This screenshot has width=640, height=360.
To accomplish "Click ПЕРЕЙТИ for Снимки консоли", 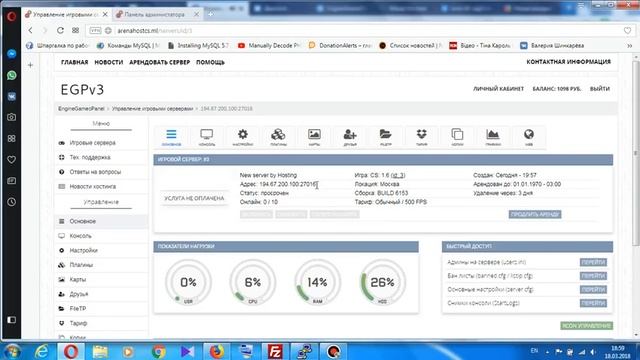I will (593, 303).
